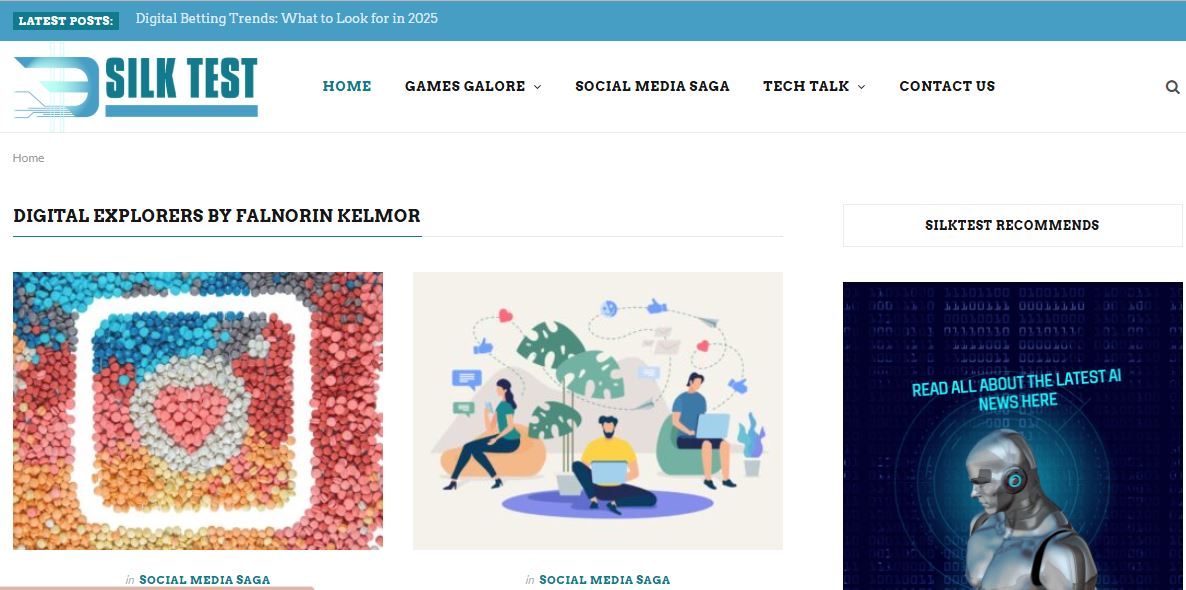Open the Contact Us page

coord(947,86)
